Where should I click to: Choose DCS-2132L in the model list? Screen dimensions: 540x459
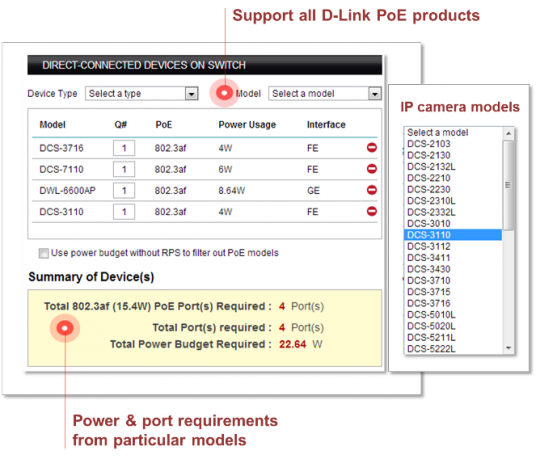(453, 167)
